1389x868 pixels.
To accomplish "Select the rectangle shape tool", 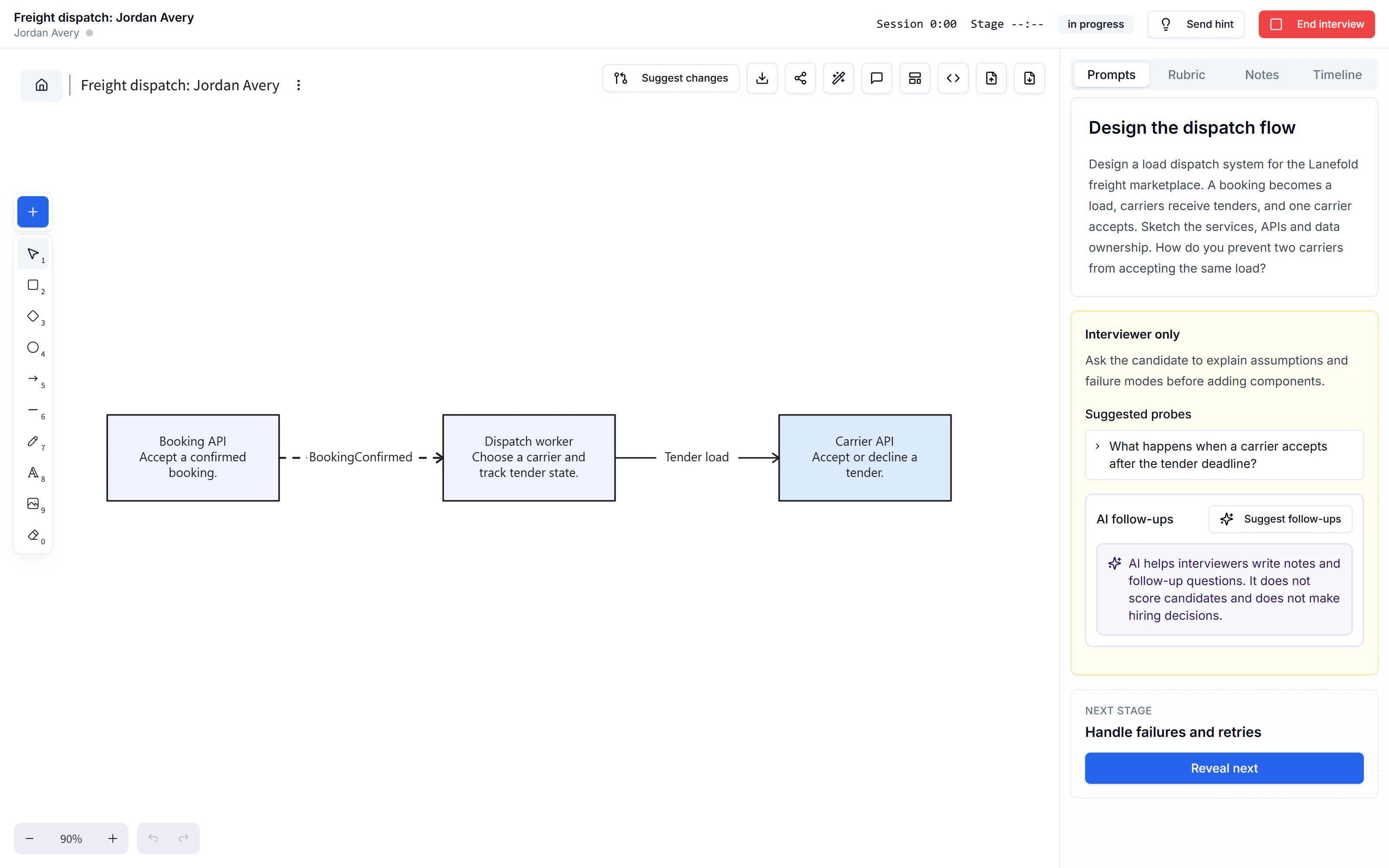I will tap(33, 285).
